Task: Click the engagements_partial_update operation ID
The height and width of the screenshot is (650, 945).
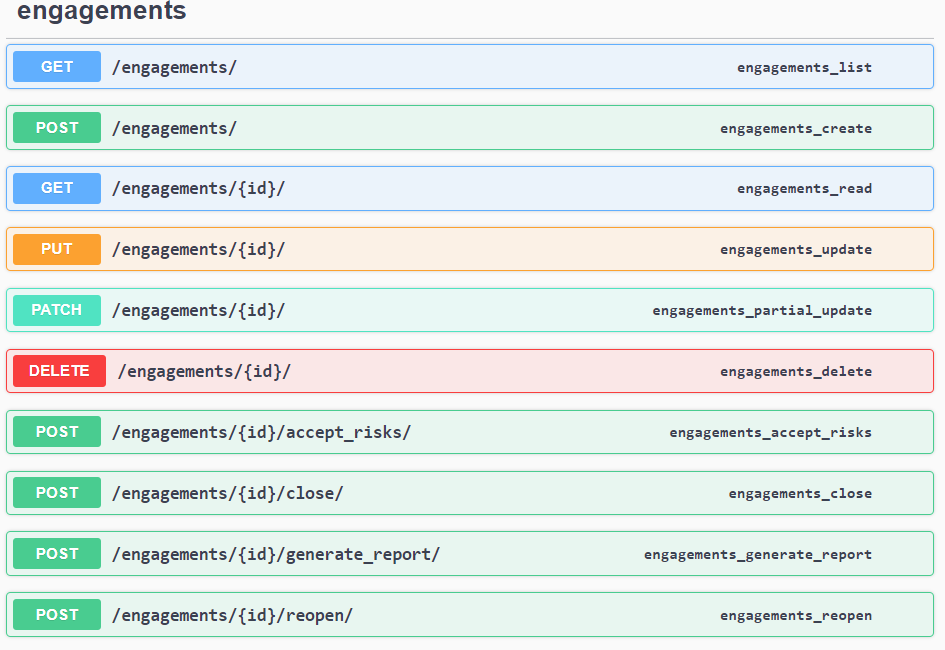Action: [x=762, y=311]
